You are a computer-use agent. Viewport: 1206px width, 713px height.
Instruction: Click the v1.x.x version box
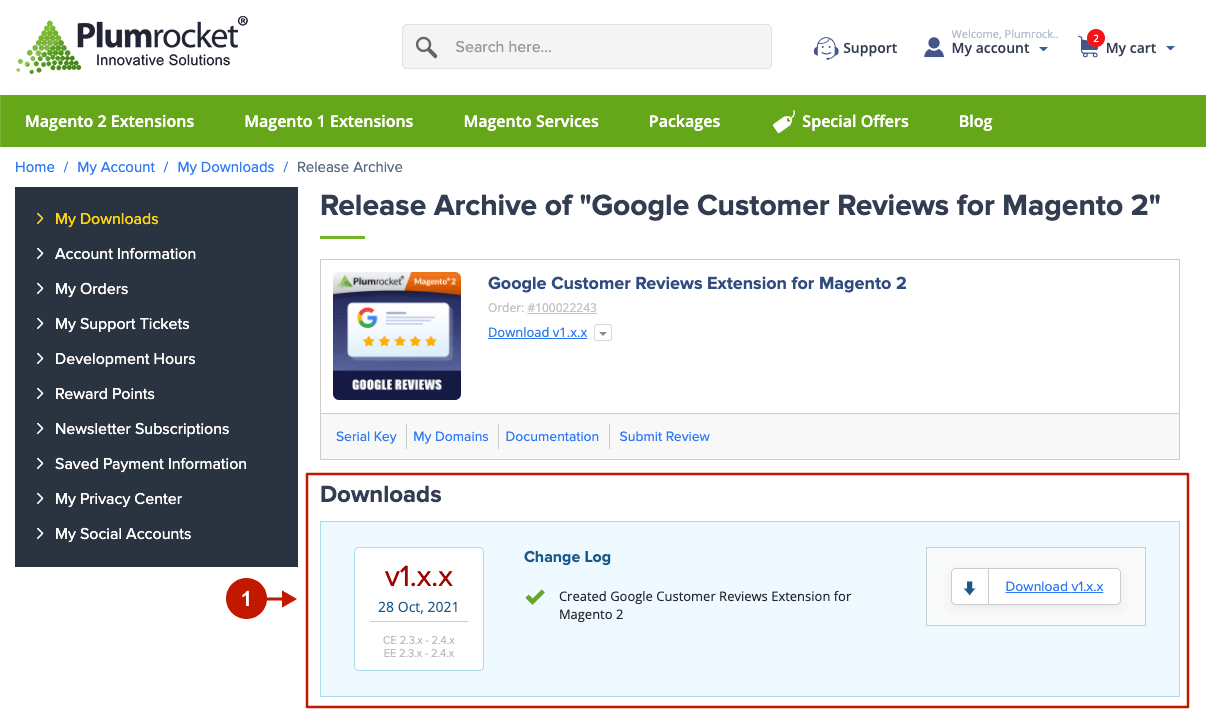coord(419,609)
